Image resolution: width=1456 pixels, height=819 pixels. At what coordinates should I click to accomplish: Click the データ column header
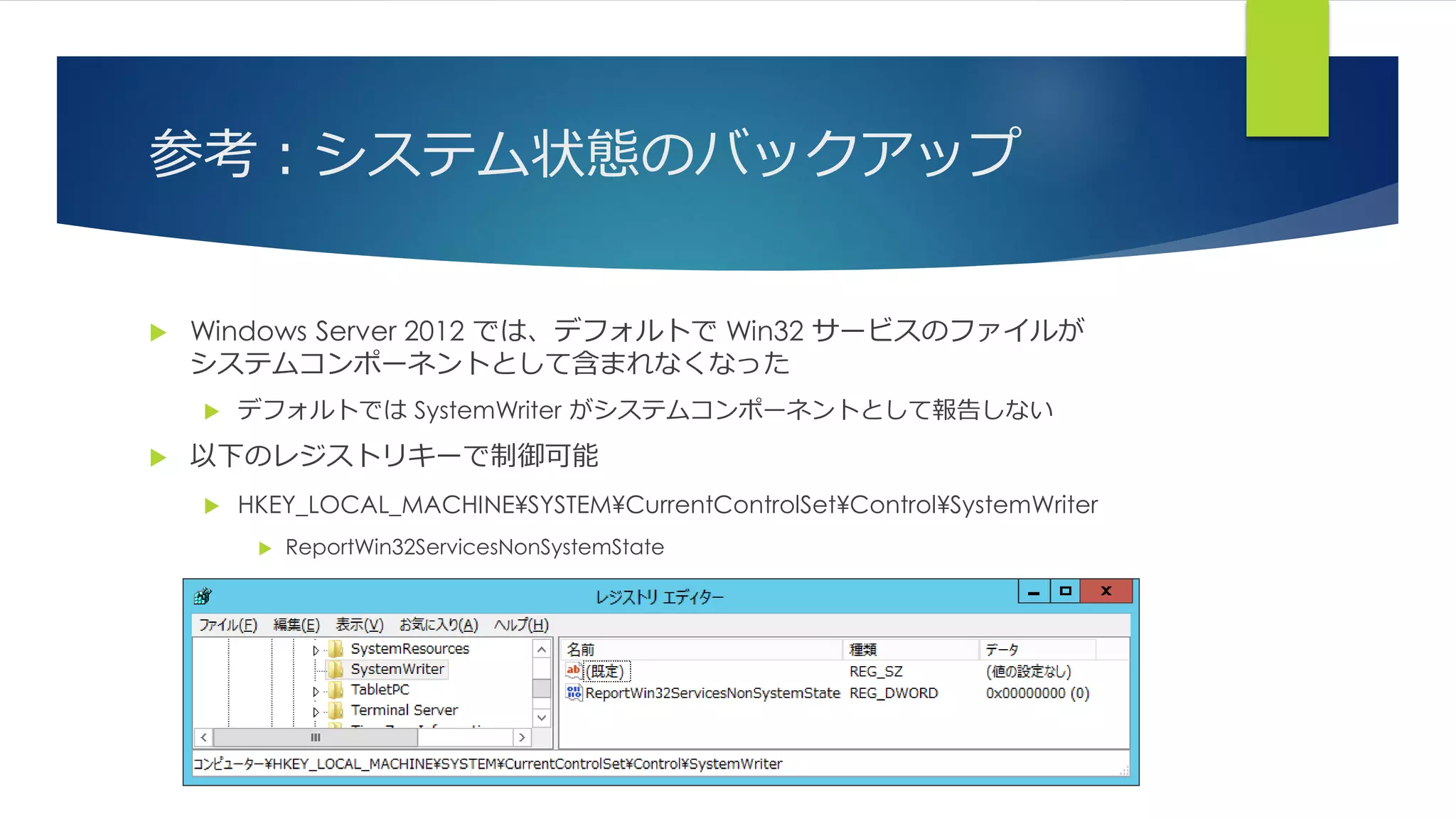click(1037, 649)
